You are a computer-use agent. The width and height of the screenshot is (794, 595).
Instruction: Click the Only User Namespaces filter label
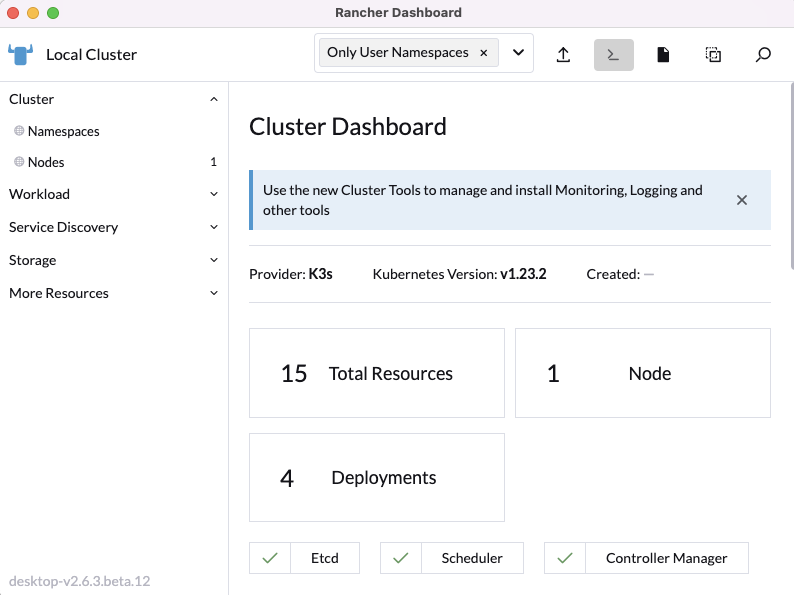[398, 53]
